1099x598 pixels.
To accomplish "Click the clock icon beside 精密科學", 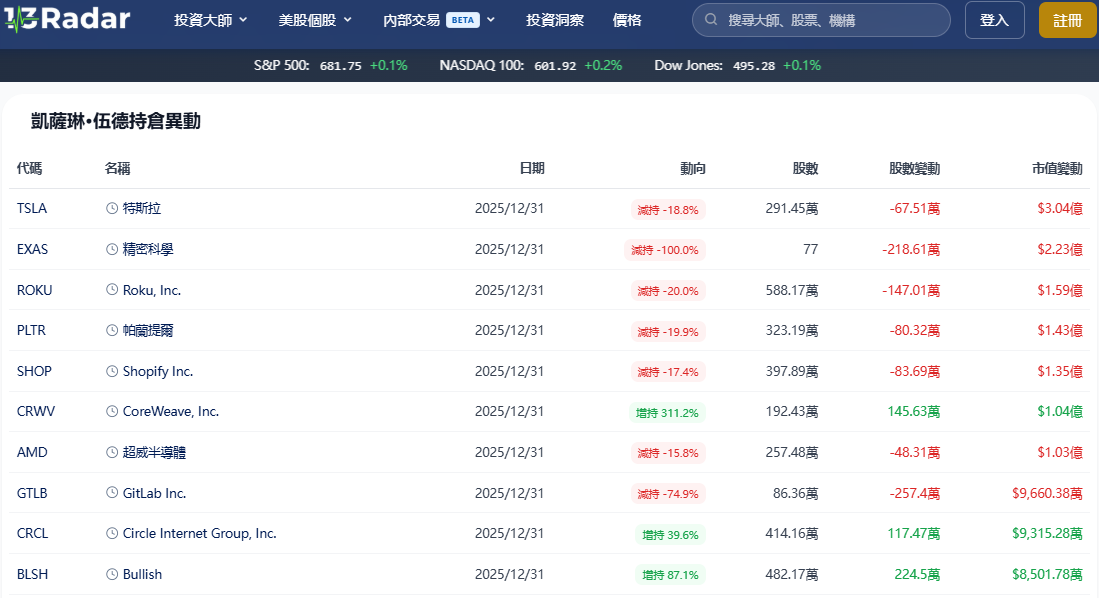I will click(x=112, y=249).
